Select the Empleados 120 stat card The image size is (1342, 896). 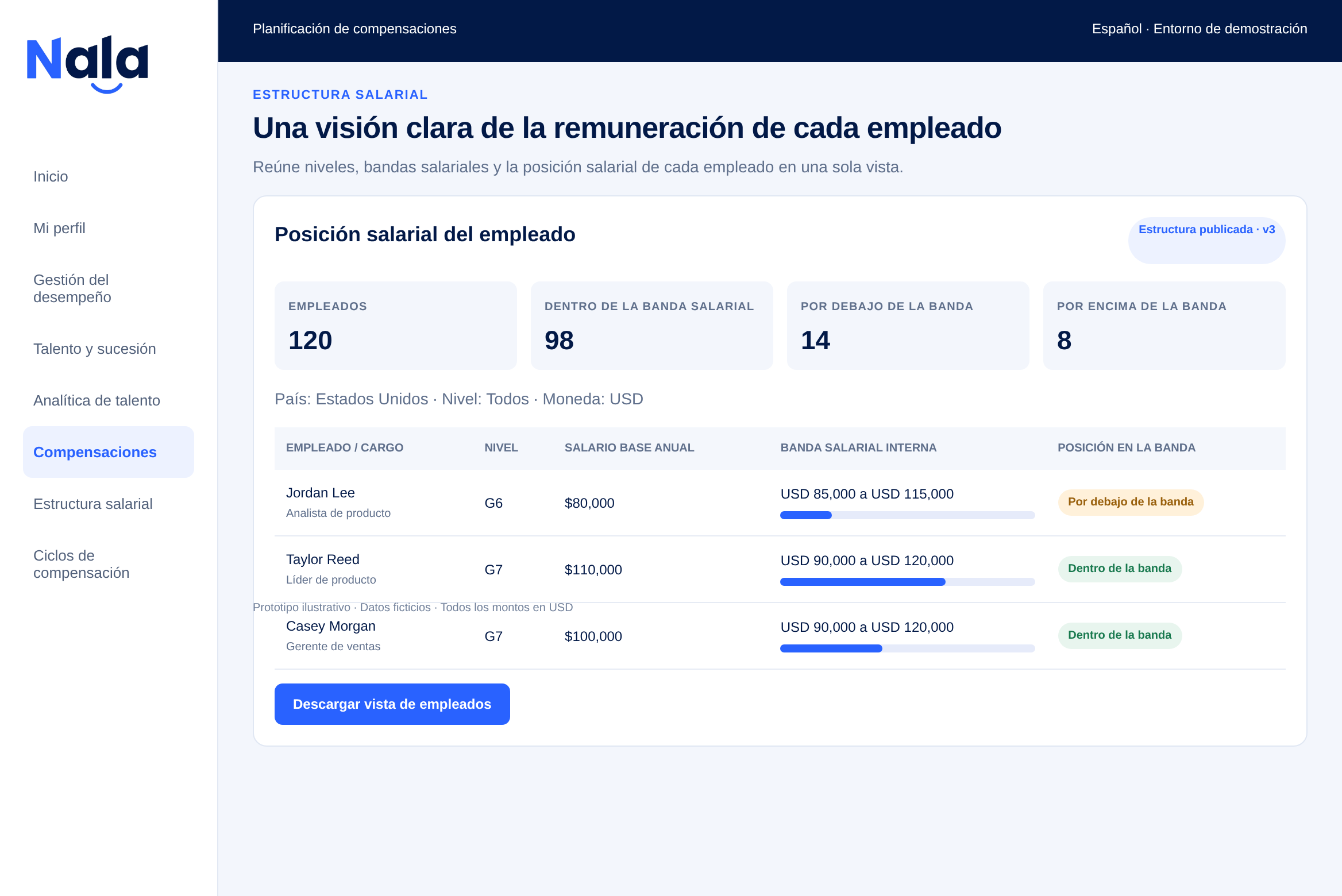click(396, 326)
